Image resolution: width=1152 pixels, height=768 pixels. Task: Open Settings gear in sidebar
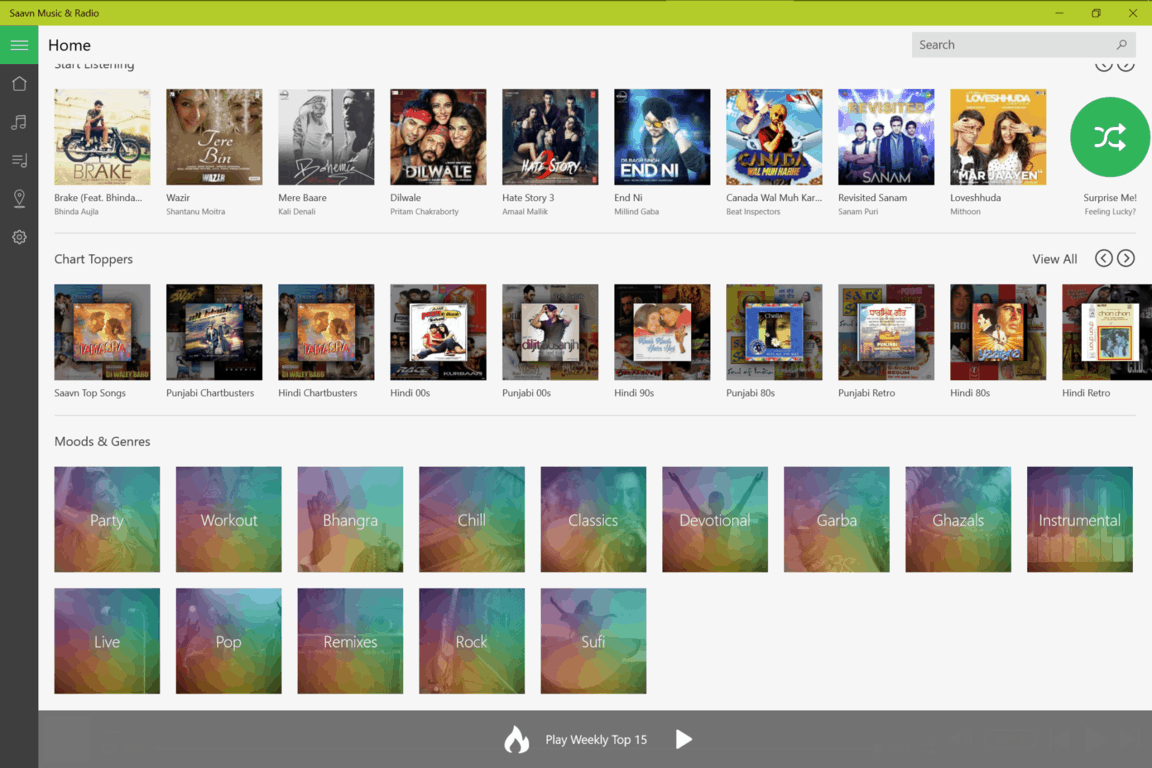point(19,237)
